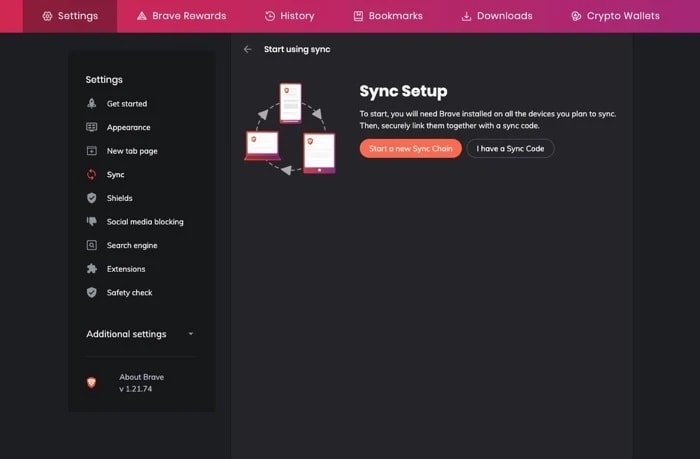Image resolution: width=700 pixels, height=459 pixels.
Task: Click the Downloads arrow icon
Action: 466,16
